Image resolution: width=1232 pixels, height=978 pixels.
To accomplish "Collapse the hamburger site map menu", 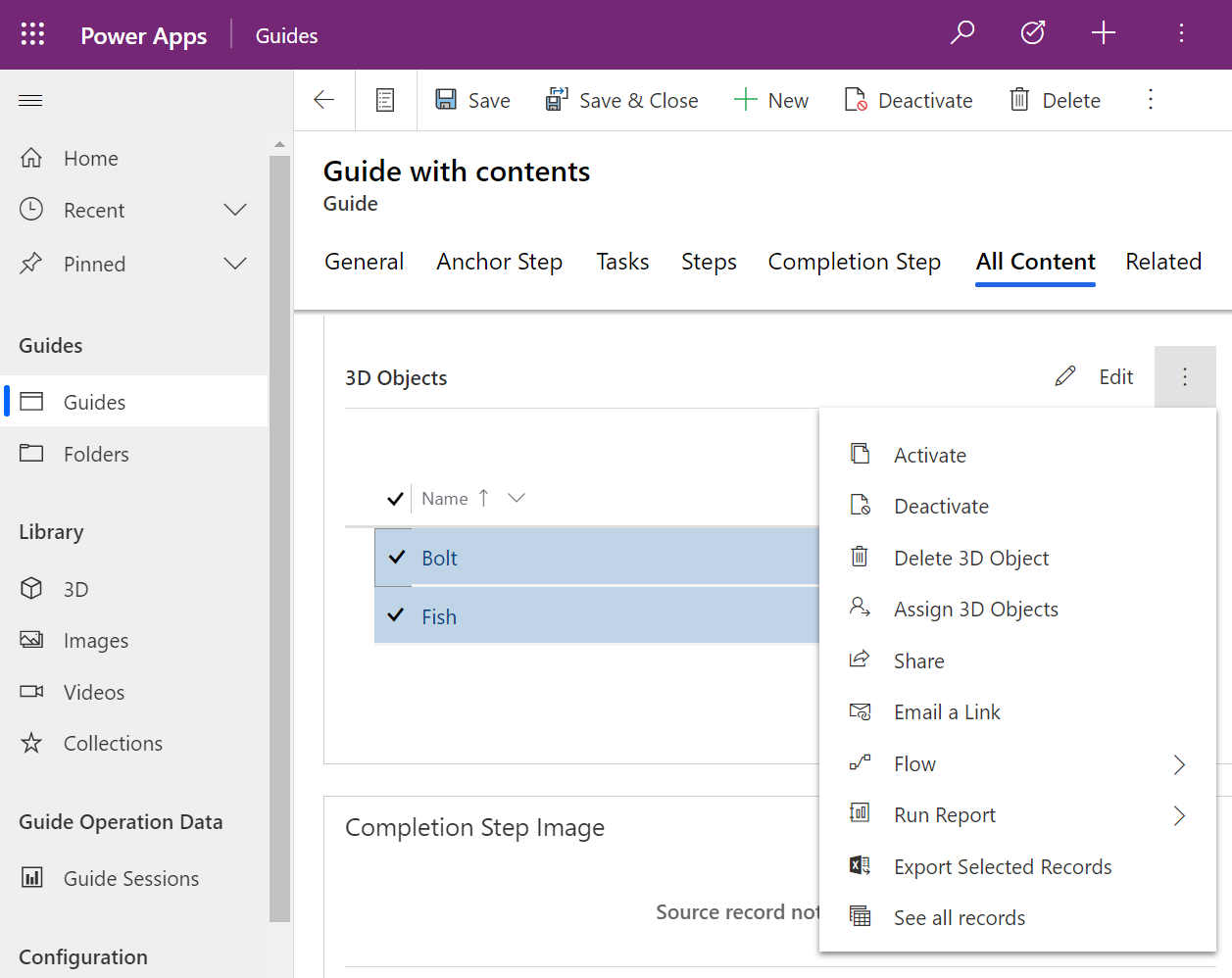I will (30, 100).
